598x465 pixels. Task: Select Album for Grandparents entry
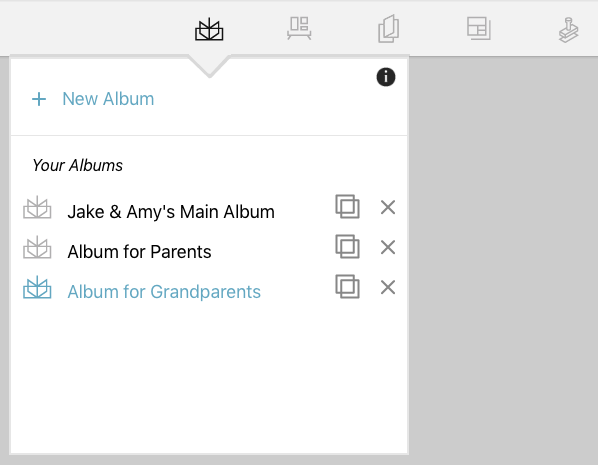click(x=164, y=292)
